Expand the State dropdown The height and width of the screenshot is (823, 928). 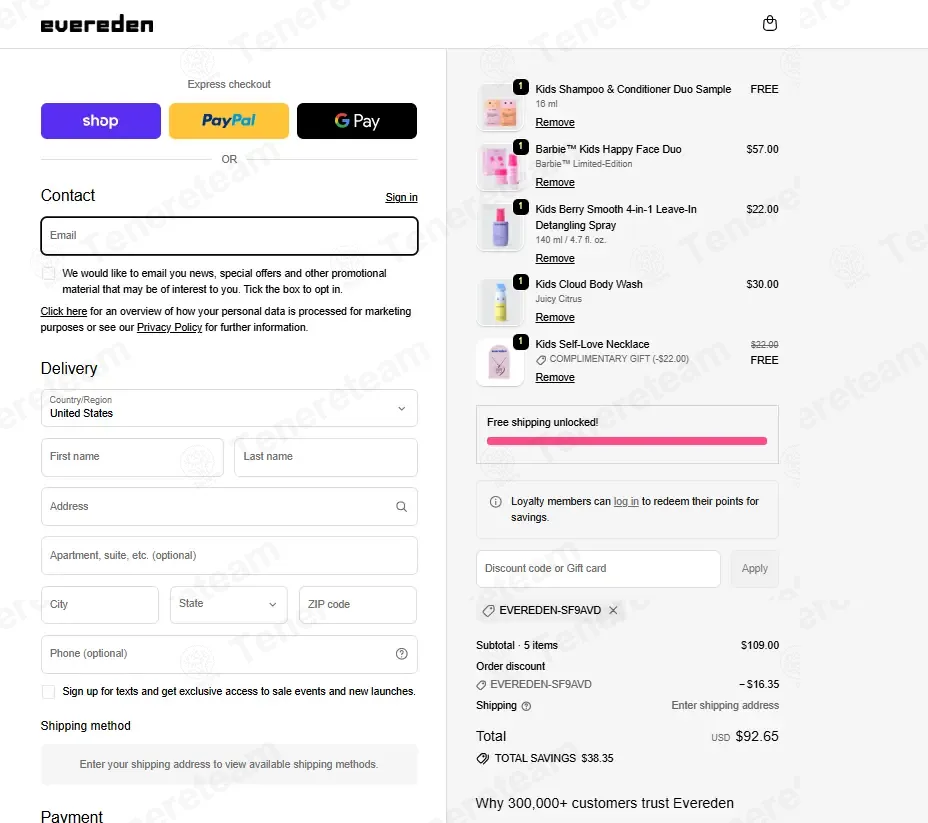228,604
